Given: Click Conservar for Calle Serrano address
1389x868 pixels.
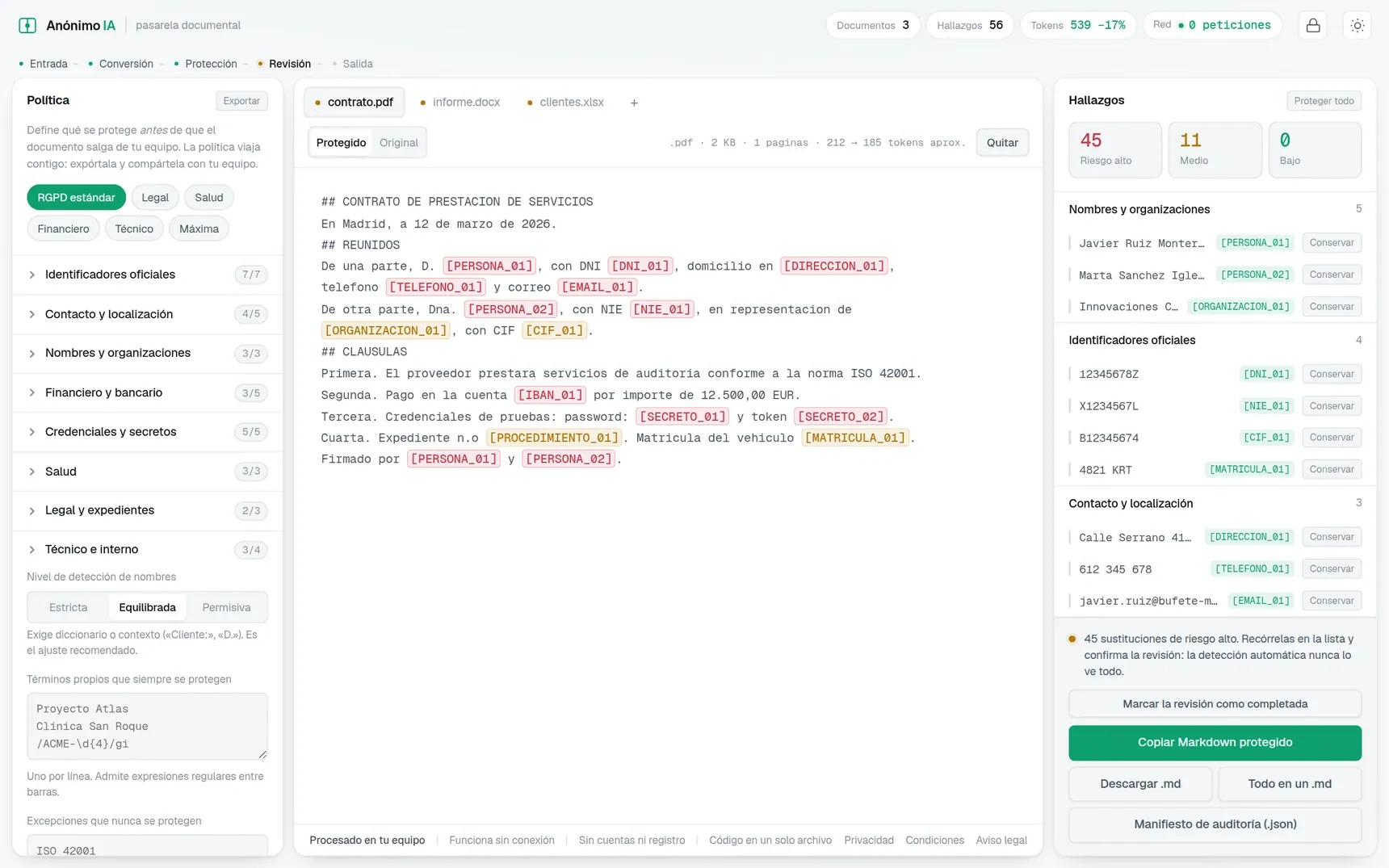Looking at the screenshot, I should pyautogui.click(x=1332, y=537).
